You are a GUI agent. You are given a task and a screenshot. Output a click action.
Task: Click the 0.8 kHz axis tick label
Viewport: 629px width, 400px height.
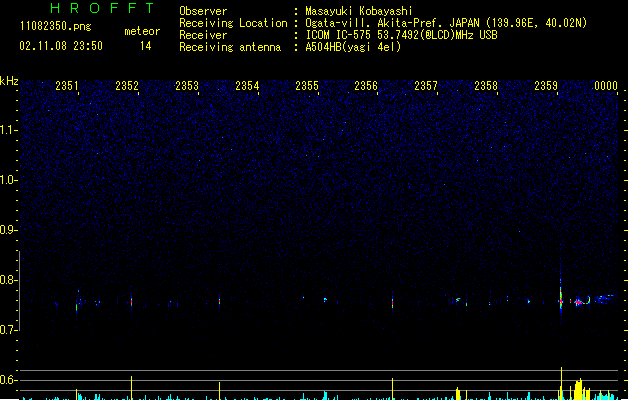(7, 280)
